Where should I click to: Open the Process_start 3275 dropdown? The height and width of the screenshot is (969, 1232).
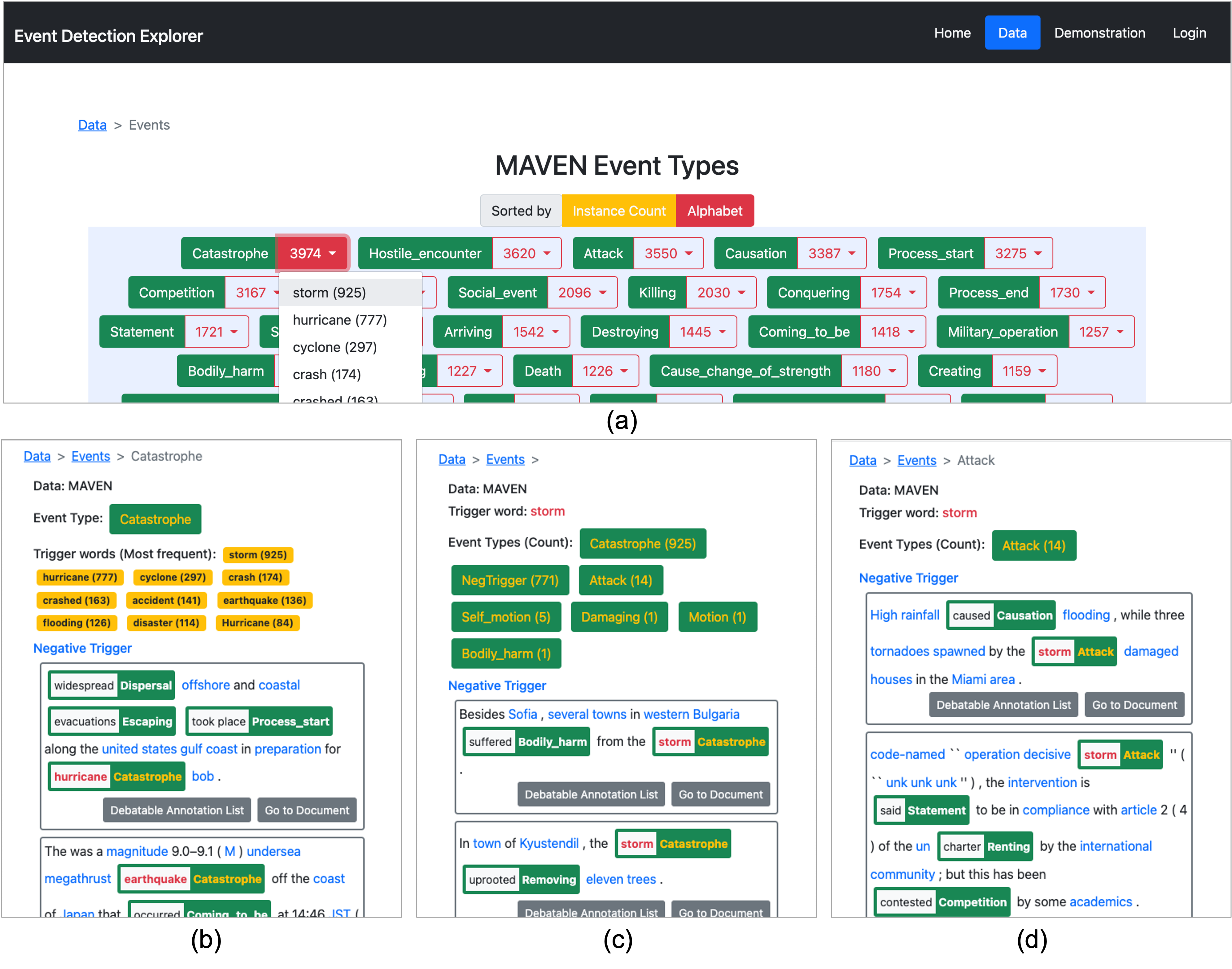[1018, 253]
